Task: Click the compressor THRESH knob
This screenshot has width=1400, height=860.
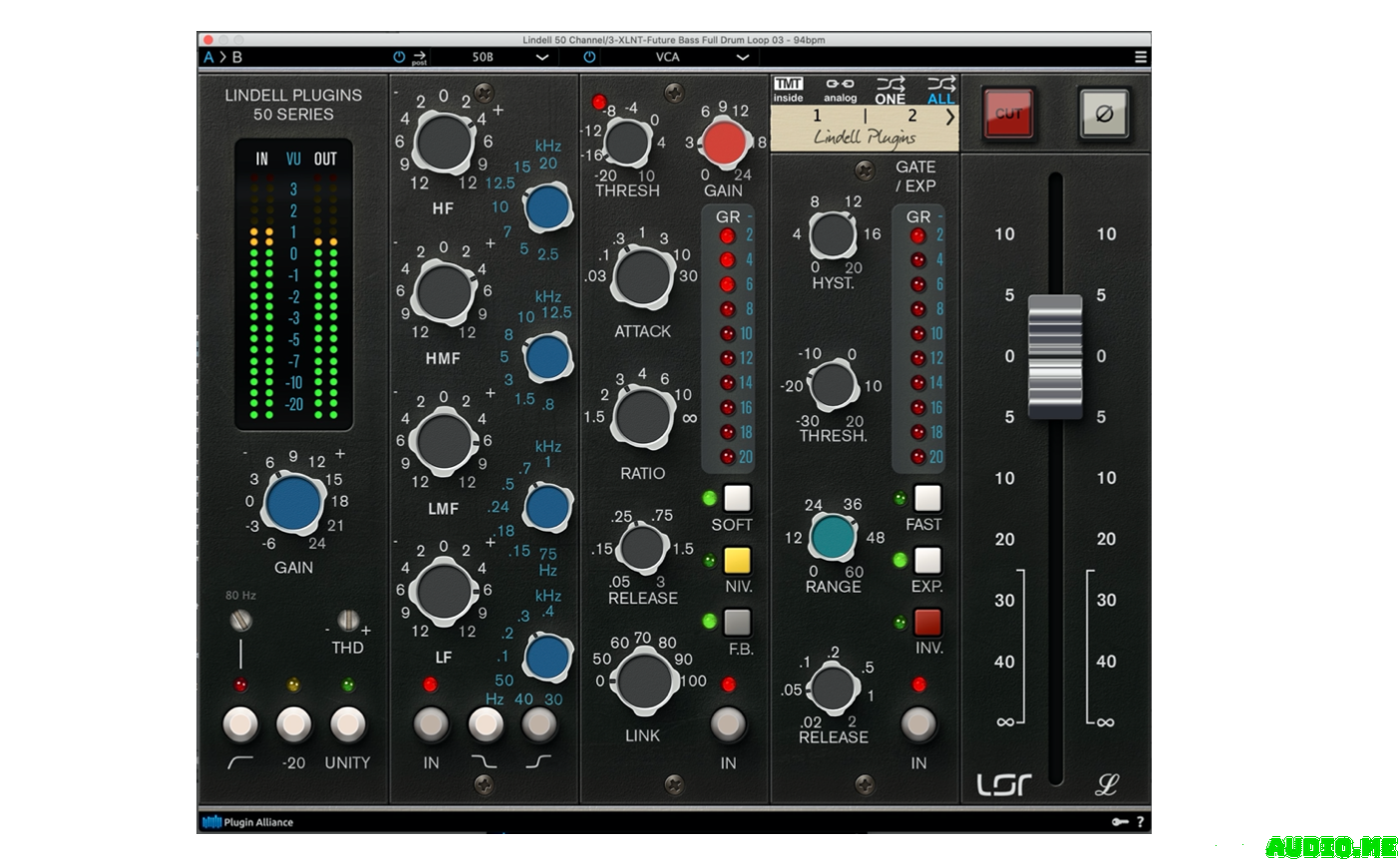Action: (x=626, y=144)
